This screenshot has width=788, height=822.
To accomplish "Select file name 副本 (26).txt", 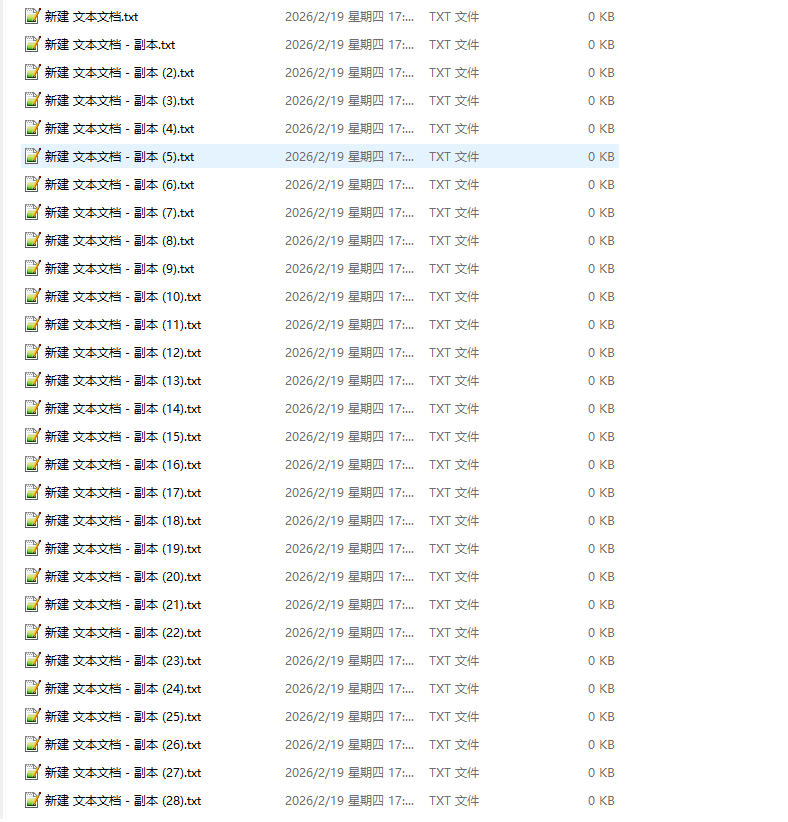I will click(x=123, y=744).
